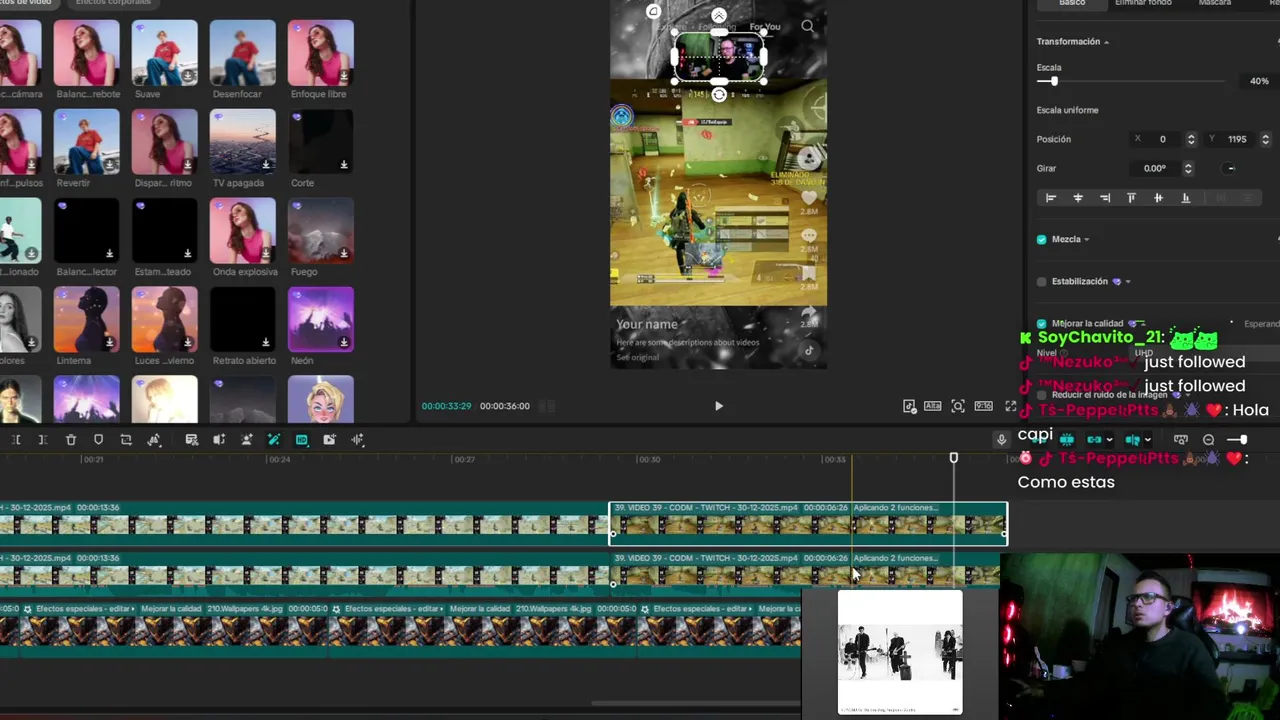Select the Neón effect thumbnail

pyautogui.click(x=320, y=320)
